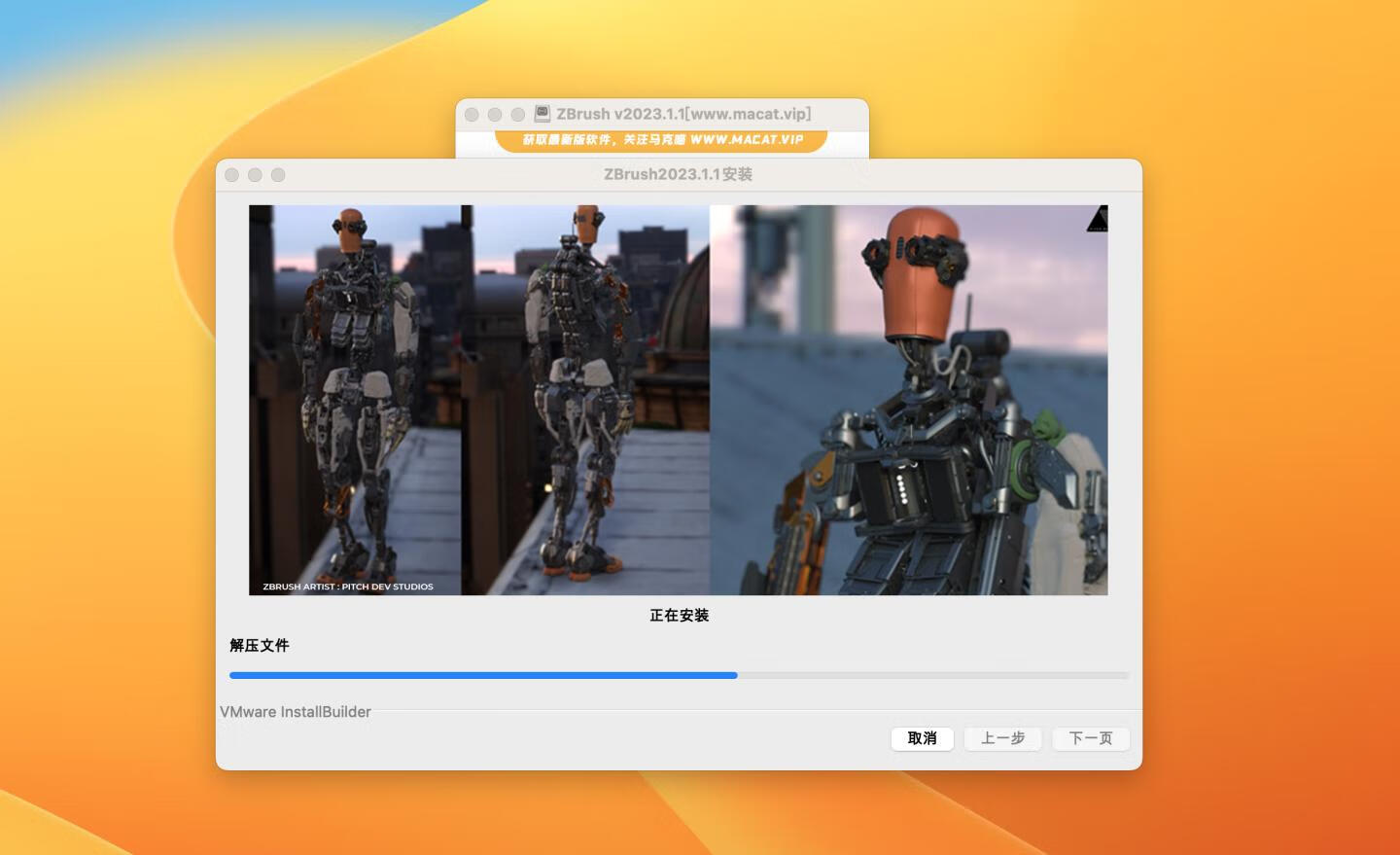The width and height of the screenshot is (1400, 855).
Task: Click the ZBrush v2023.1.1[www.macat.vip] window title
Action: pyautogui.click(x=683, y=114)
